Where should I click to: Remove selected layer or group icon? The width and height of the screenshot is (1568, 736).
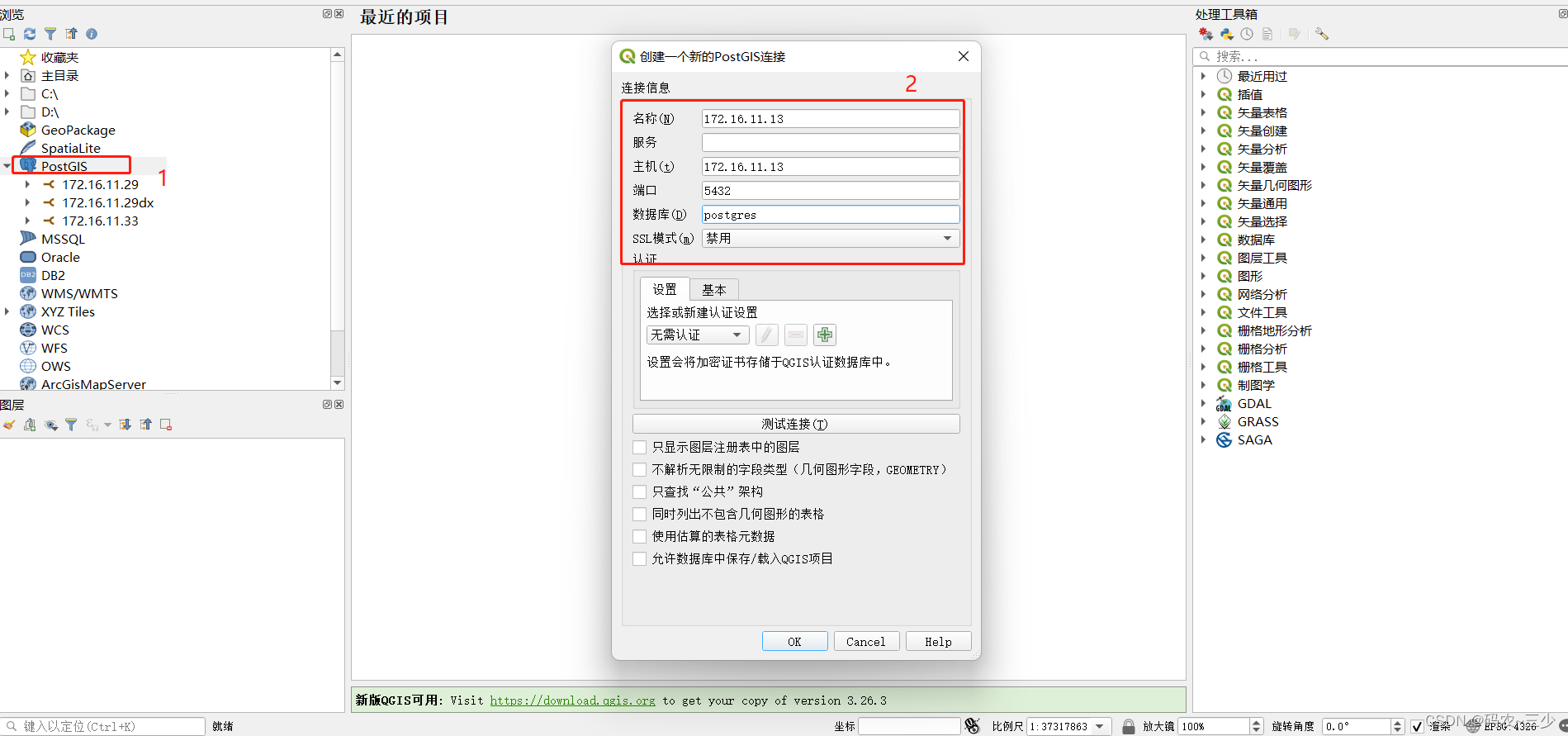(x=166, y=425)
